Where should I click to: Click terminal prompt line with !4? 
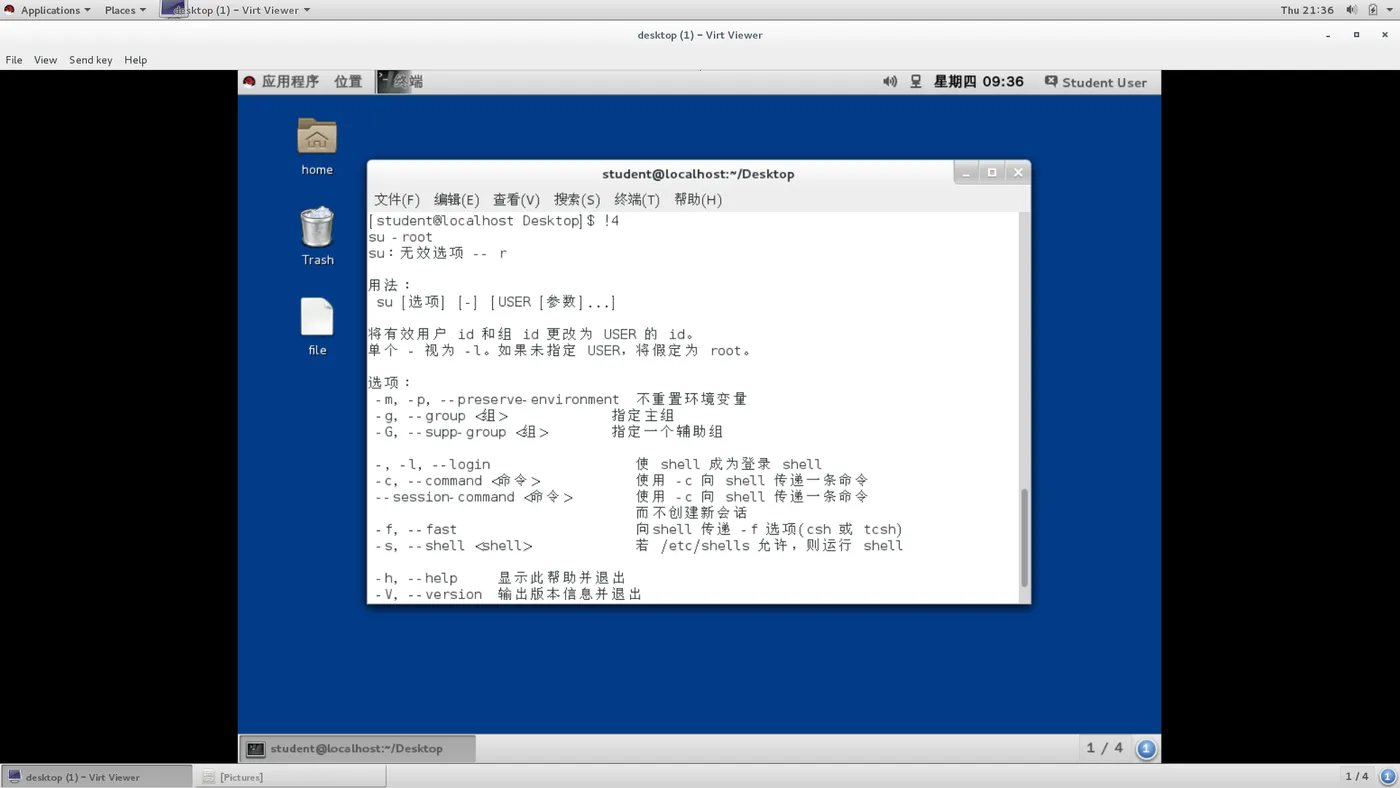click(494, 220)
